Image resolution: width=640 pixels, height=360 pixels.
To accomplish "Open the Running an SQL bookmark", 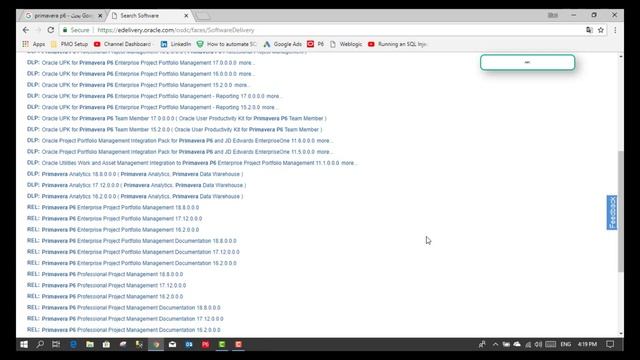I will point(397,44).
